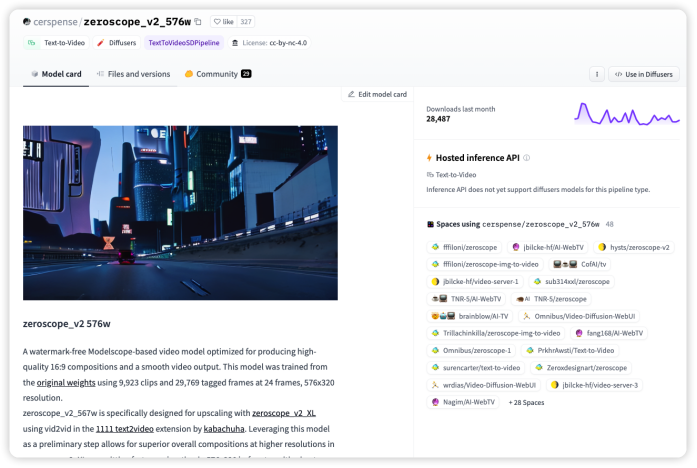The image size is (697, 468).
Task: Open space Omnibus/zeroscope-1
Action: coord(472,350)
